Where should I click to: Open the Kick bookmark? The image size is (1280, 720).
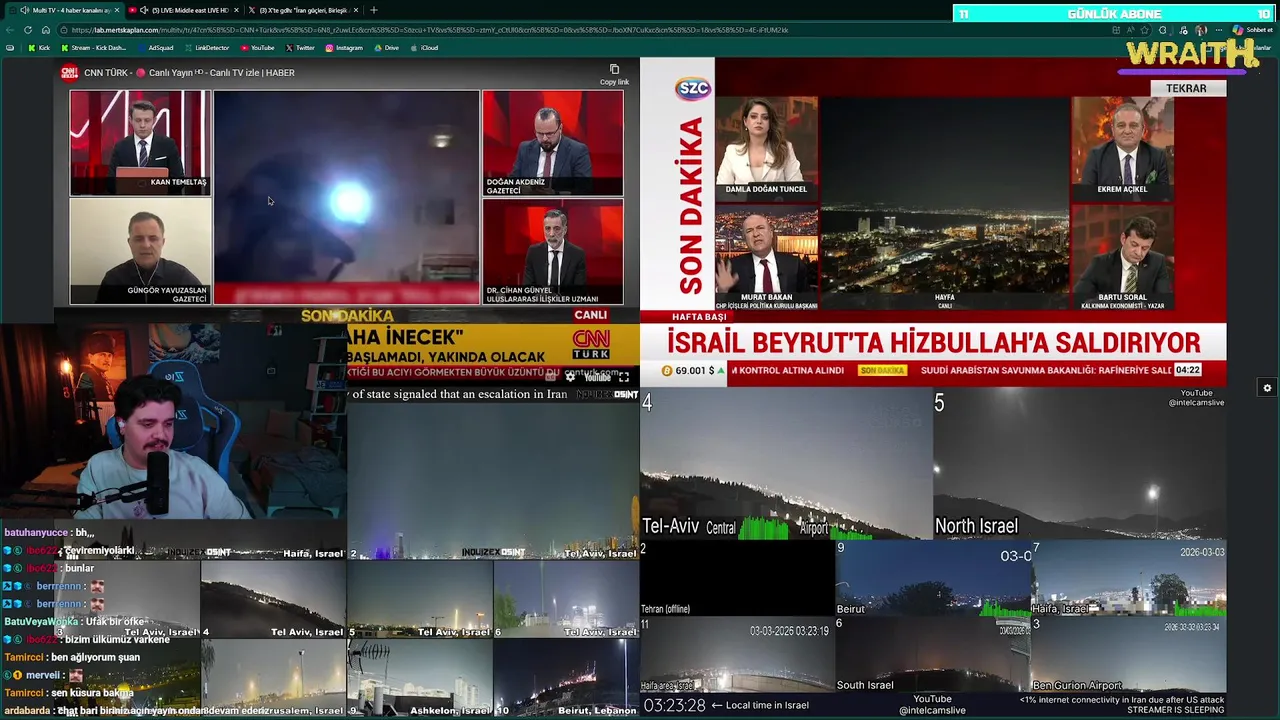point(39,48)
